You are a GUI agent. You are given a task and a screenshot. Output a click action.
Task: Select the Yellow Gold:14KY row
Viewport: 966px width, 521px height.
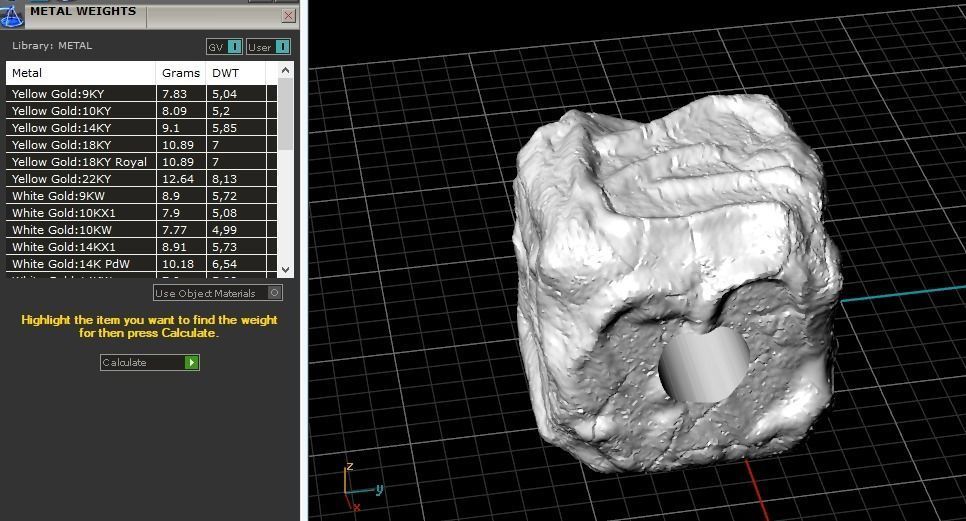(x=142, y=128)
